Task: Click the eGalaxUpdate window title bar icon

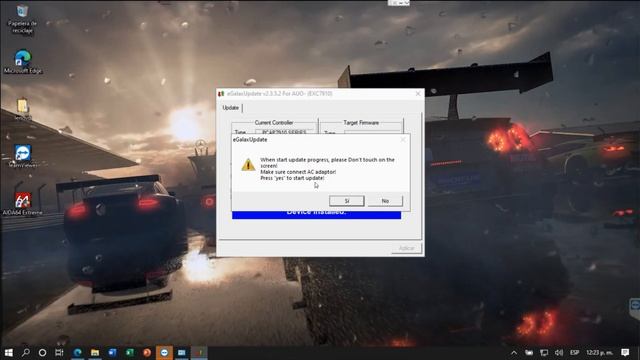Action: pos(221,94)
